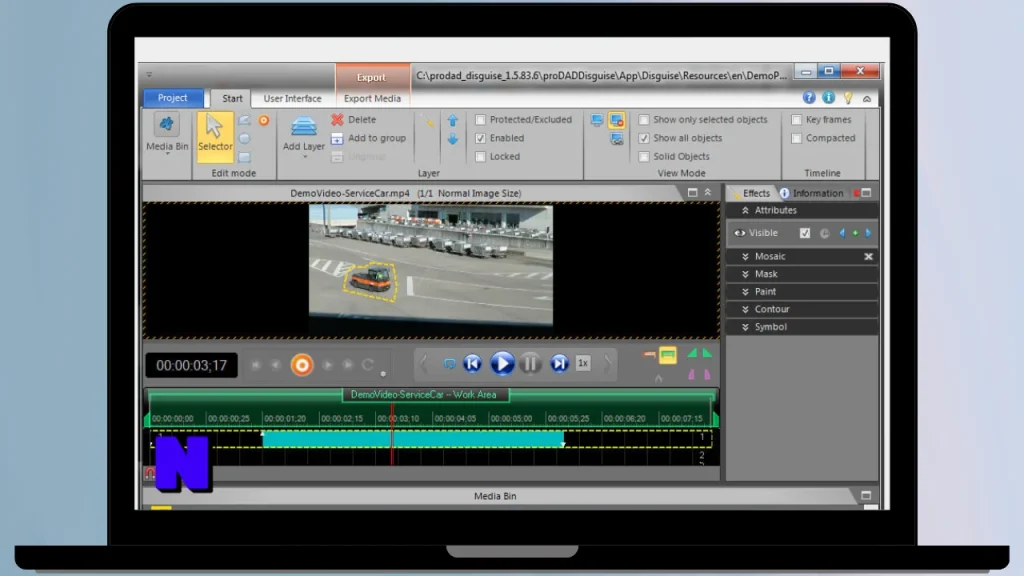
Task: Activate the Selector edit mode tool
Action: pos(215,136)
